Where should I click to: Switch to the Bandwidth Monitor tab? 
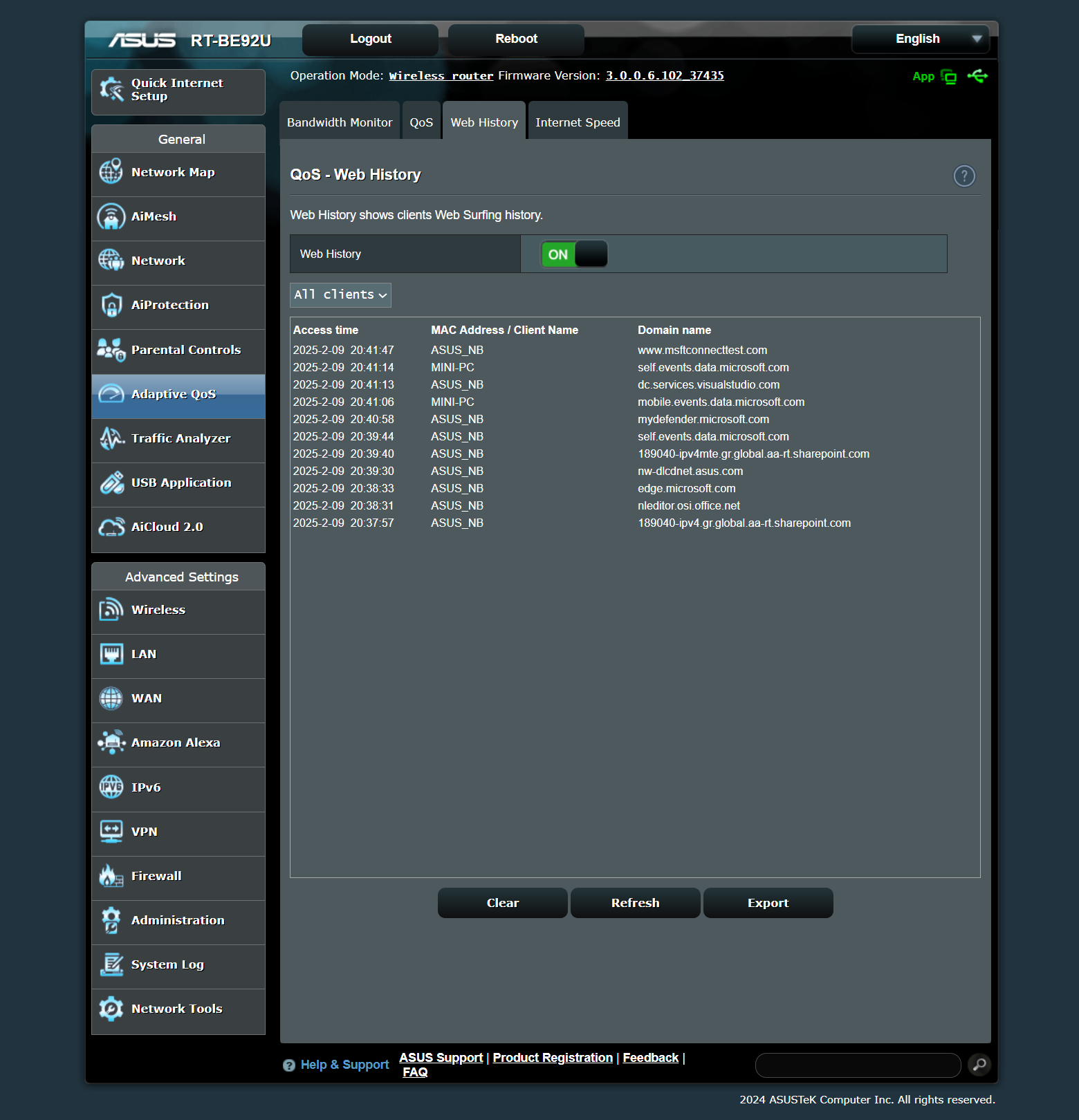340,122
